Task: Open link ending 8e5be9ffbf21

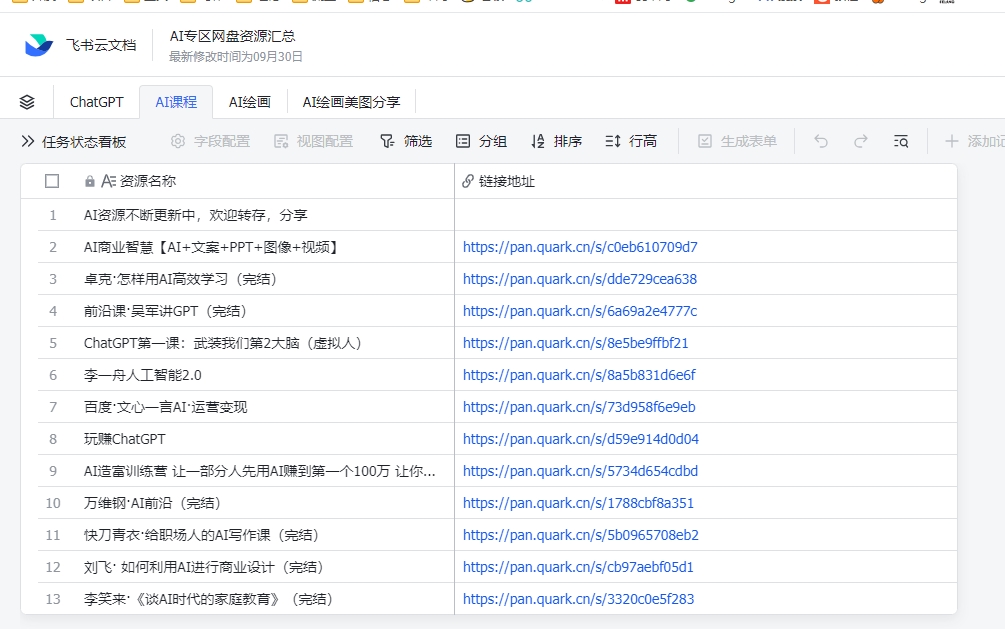Action: click(576, 343)
